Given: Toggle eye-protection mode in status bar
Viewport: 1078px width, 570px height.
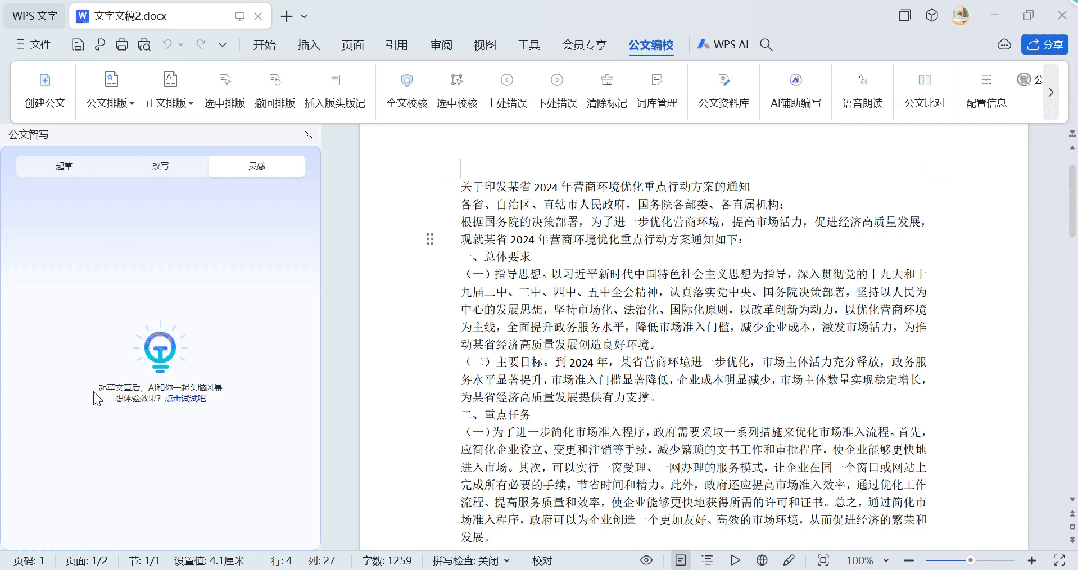Looking at the screenshot, I should pos(646,560).
